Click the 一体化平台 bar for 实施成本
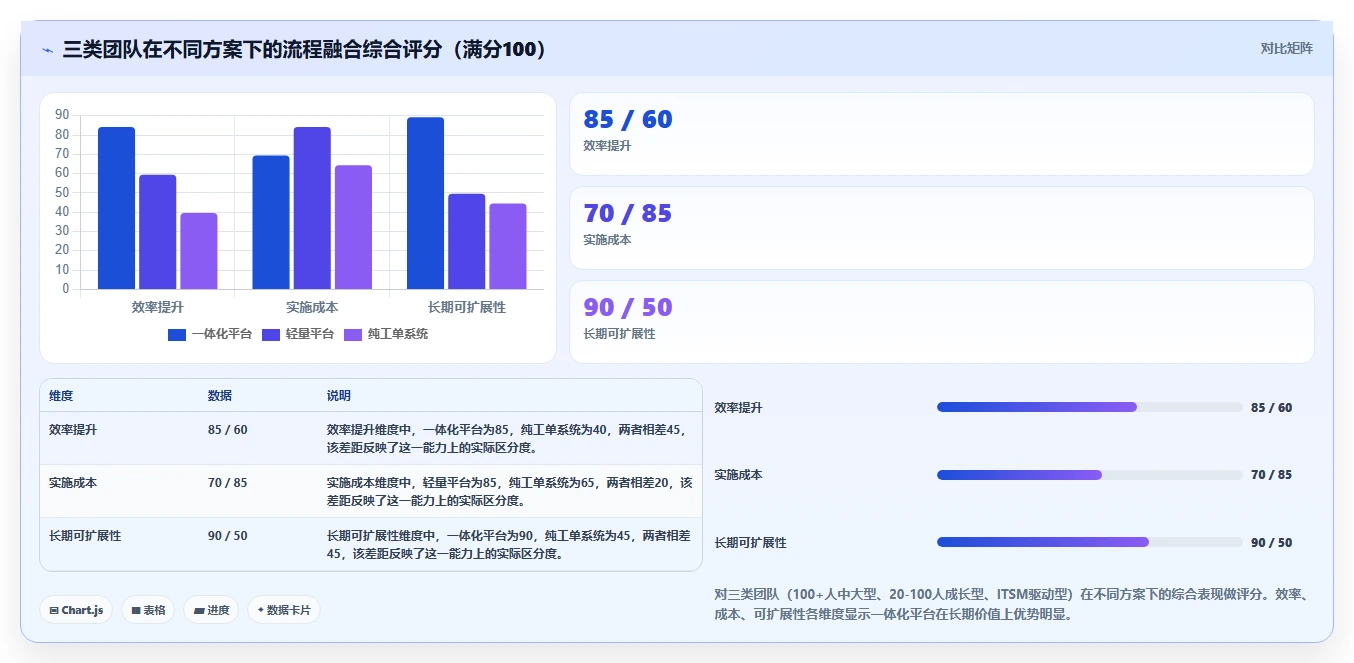 [271, 222]
